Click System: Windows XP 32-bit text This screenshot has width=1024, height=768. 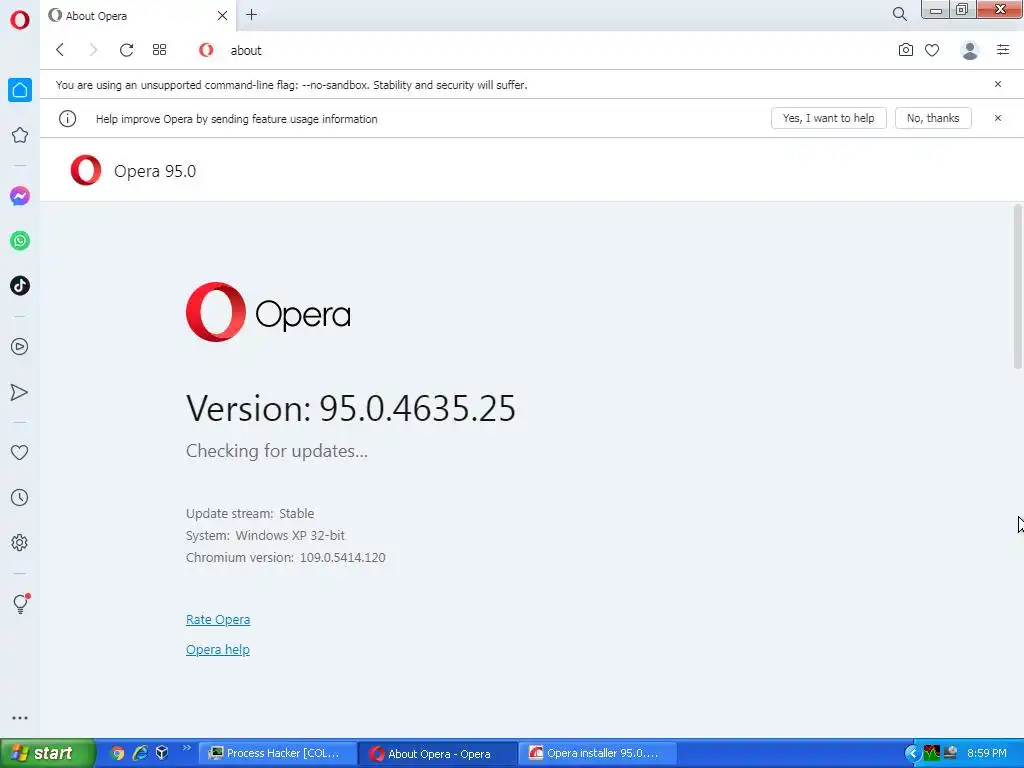coord(265,536)
